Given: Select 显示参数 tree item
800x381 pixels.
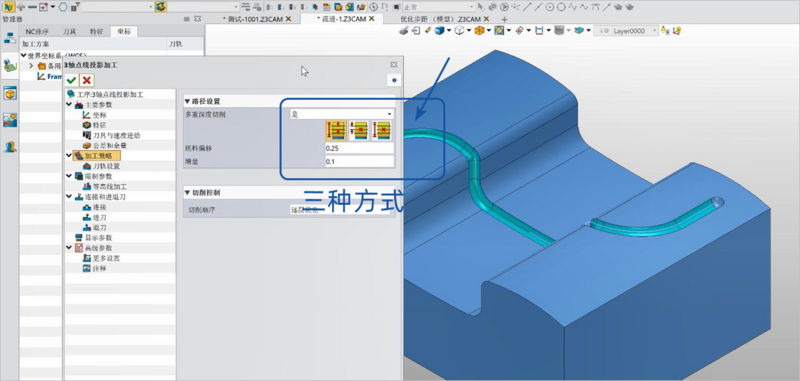Looking at the screenshot, I should point(98,238).
